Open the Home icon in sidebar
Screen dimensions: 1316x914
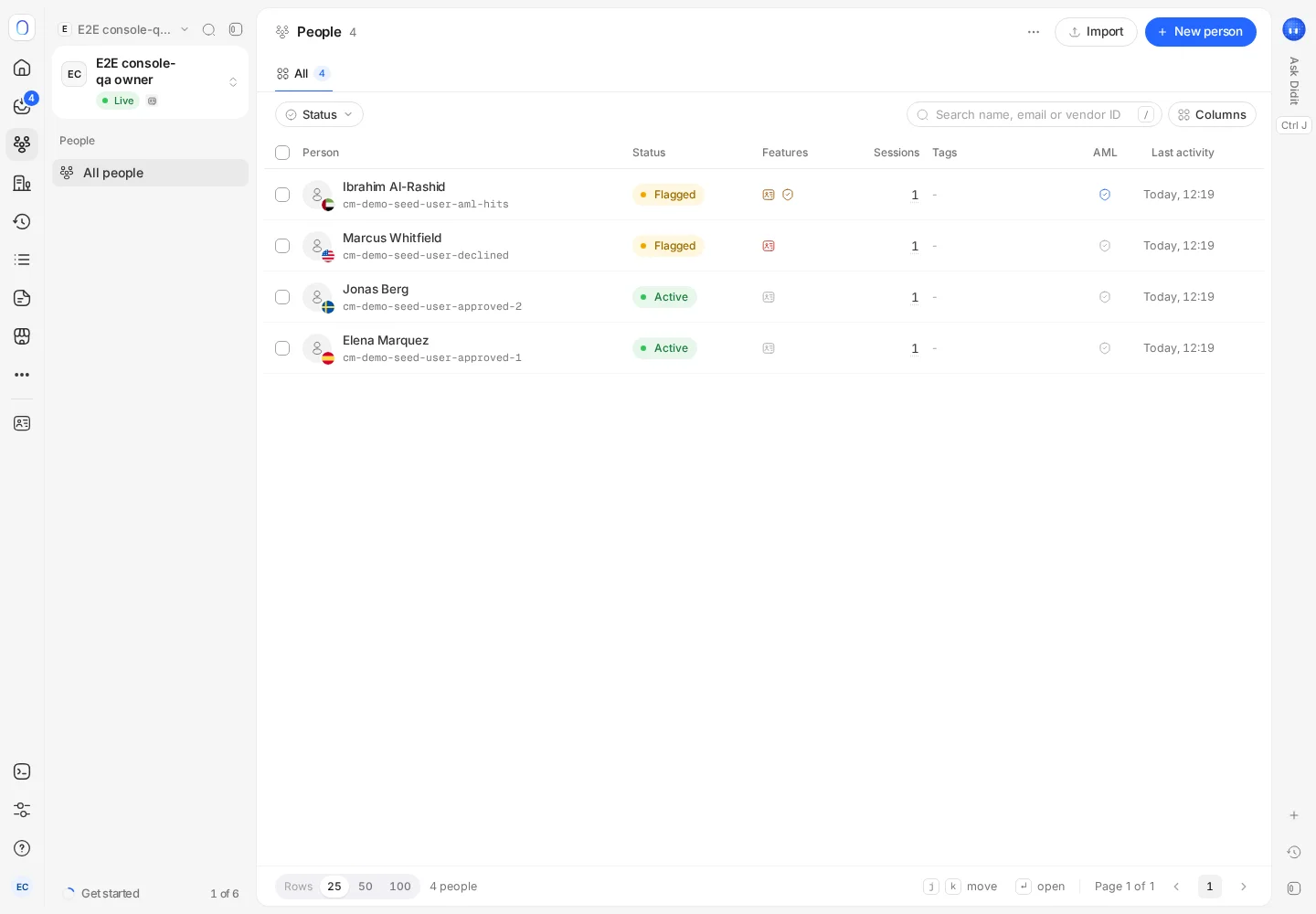[x=22, y=68]
